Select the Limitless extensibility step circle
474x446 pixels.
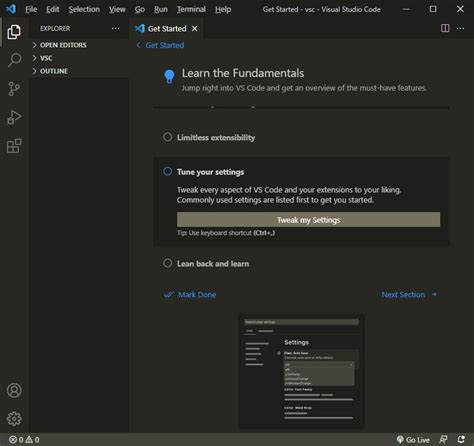click(168, 137)
